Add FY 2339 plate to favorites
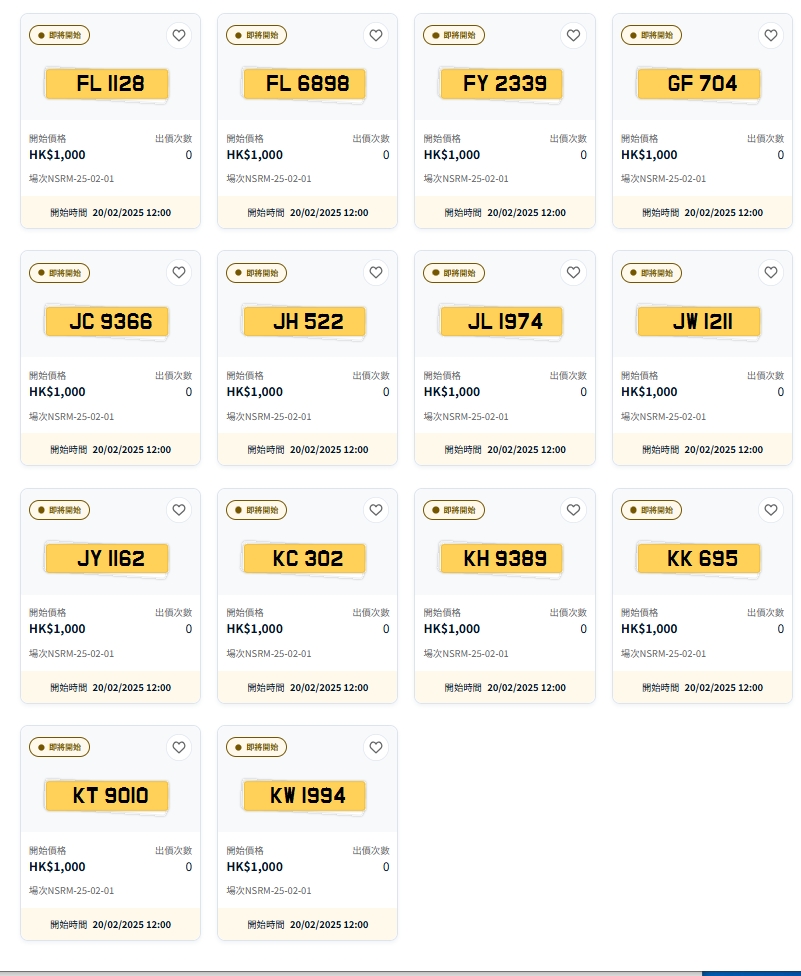This screenshot has width=801, height=976. (x=573, y=35)
